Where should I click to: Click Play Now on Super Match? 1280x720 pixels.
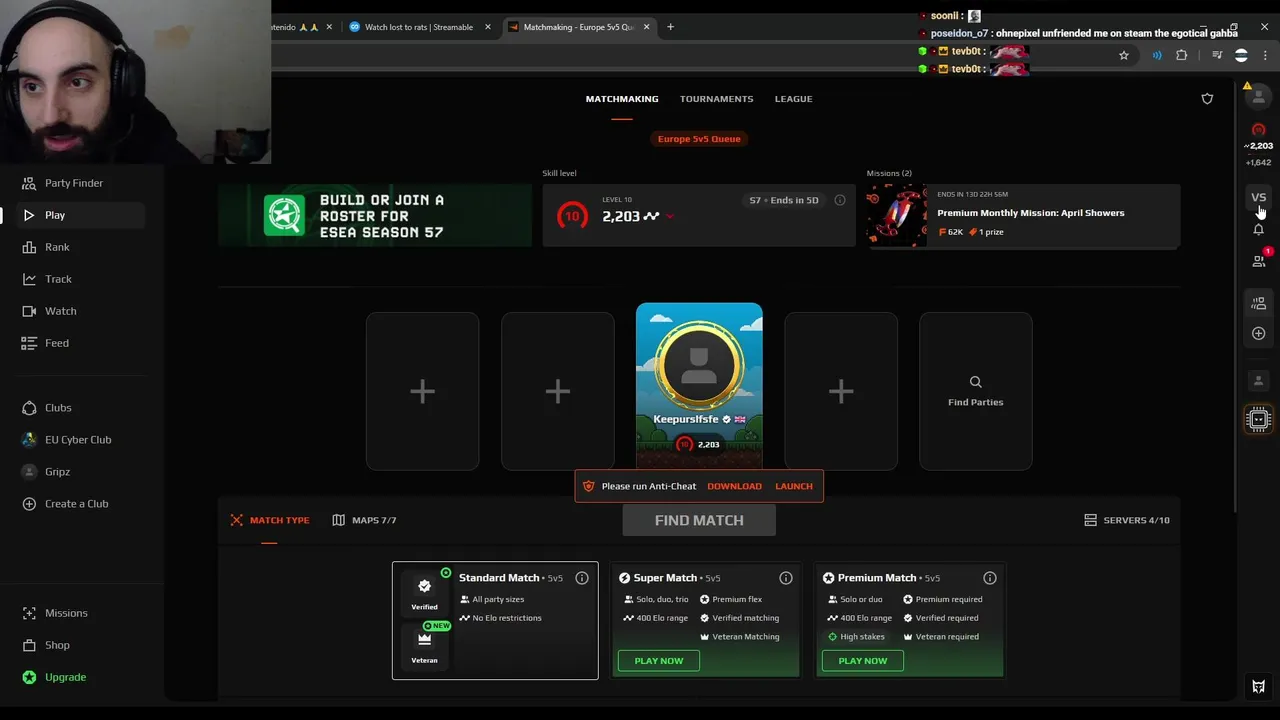[x=659, y=661]
